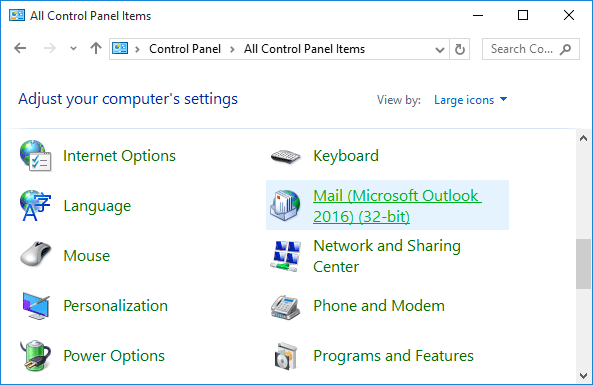Expand the chevron after Control Panel breadcrumb
Image resolution: width=593 pixels, height=385 pixels.
tap(232, 49)
